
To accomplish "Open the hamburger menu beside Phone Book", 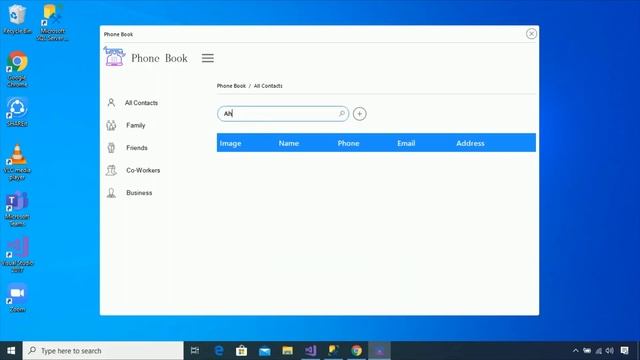I will tap(207, 58).
